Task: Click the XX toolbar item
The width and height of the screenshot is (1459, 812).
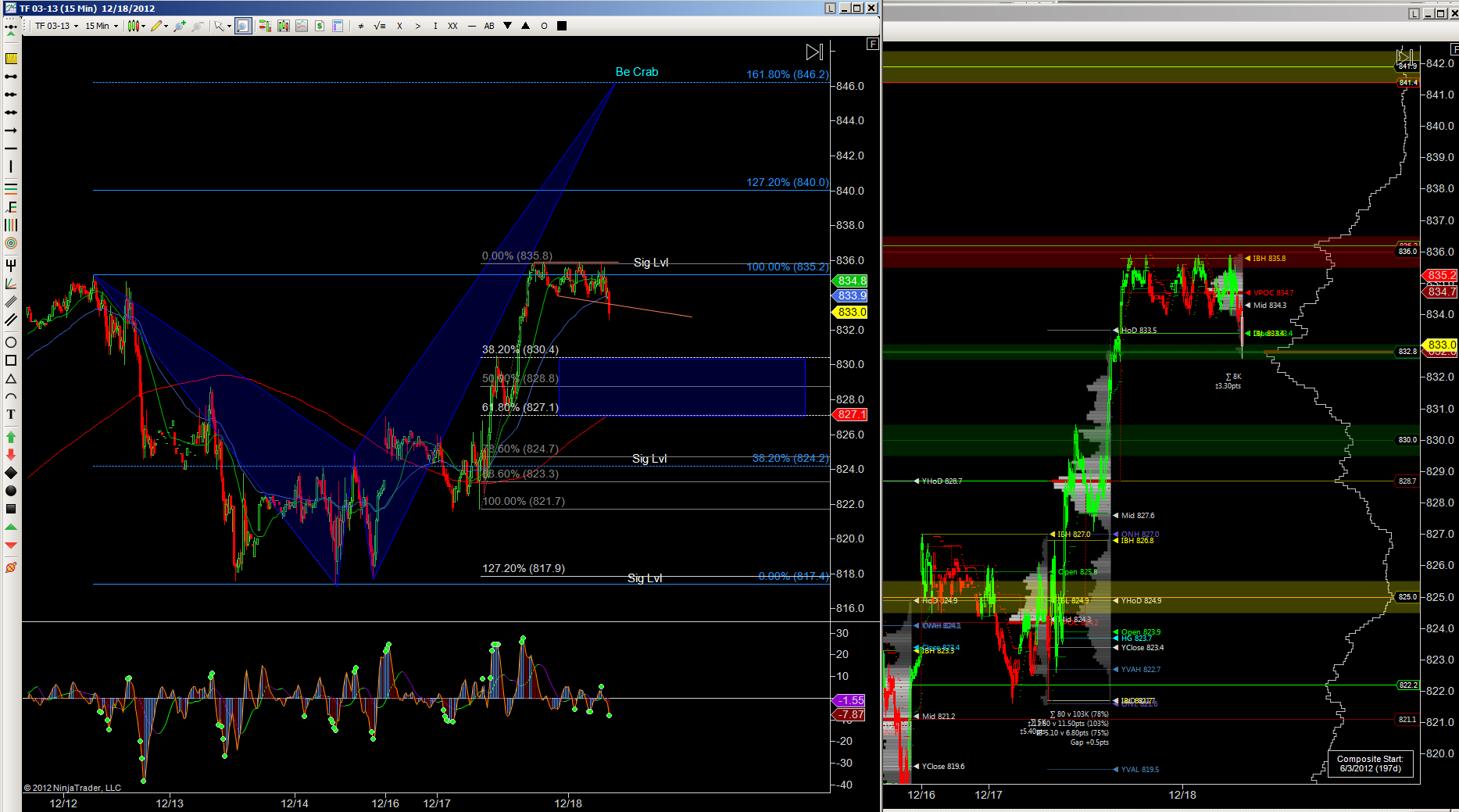Action: click(452, 26)
